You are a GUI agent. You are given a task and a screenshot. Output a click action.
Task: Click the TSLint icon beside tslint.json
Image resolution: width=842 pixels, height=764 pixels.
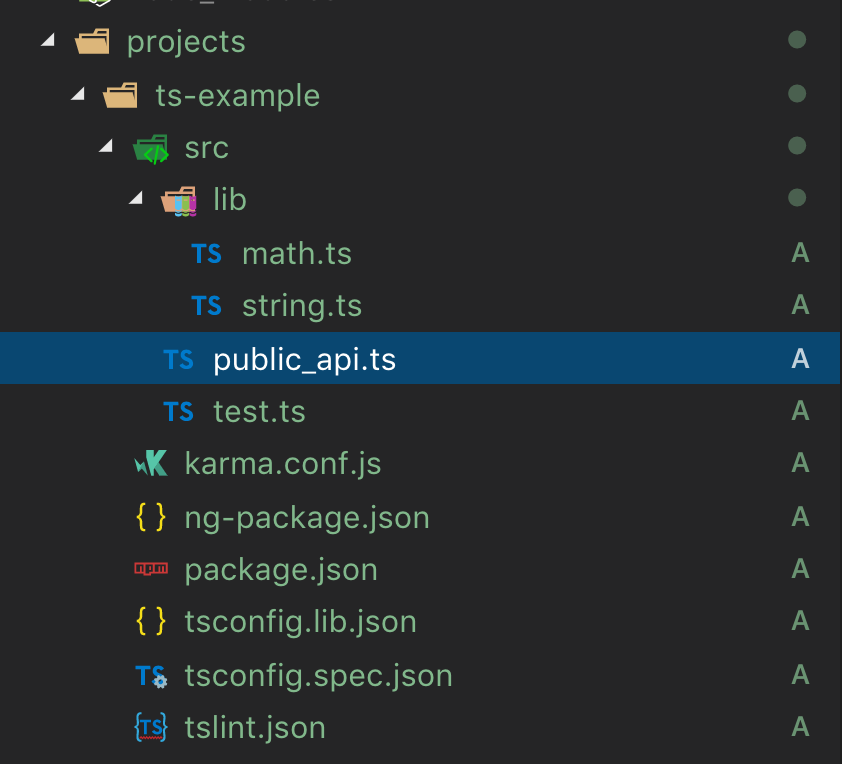[x=151, y=727]
